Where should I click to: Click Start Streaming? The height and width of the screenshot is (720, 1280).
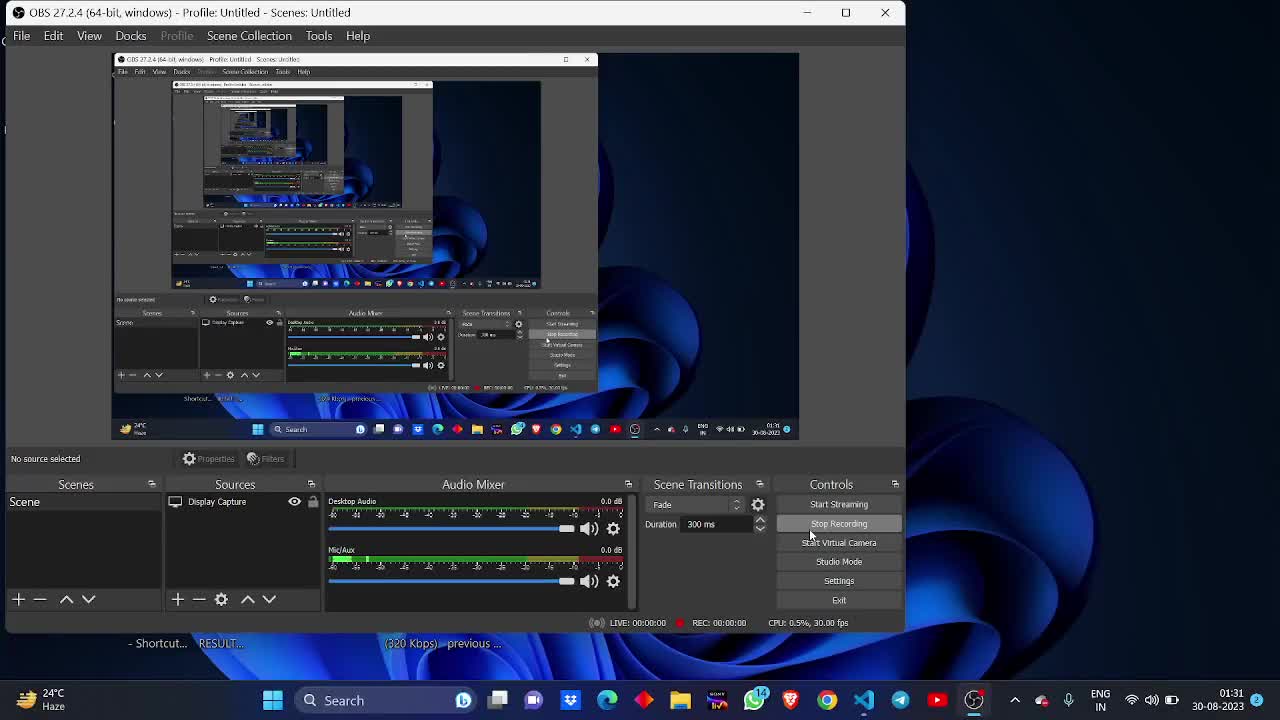pyautogui.click(x=839, y=505)
